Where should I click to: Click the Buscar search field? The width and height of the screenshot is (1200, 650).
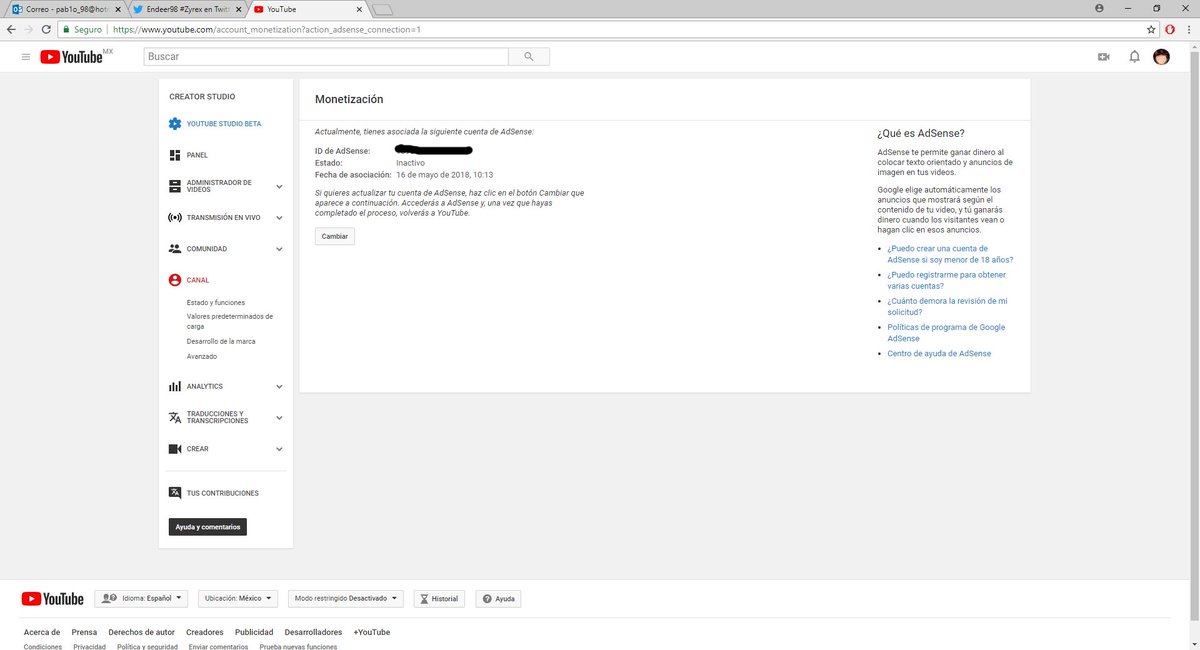[326, 57]
